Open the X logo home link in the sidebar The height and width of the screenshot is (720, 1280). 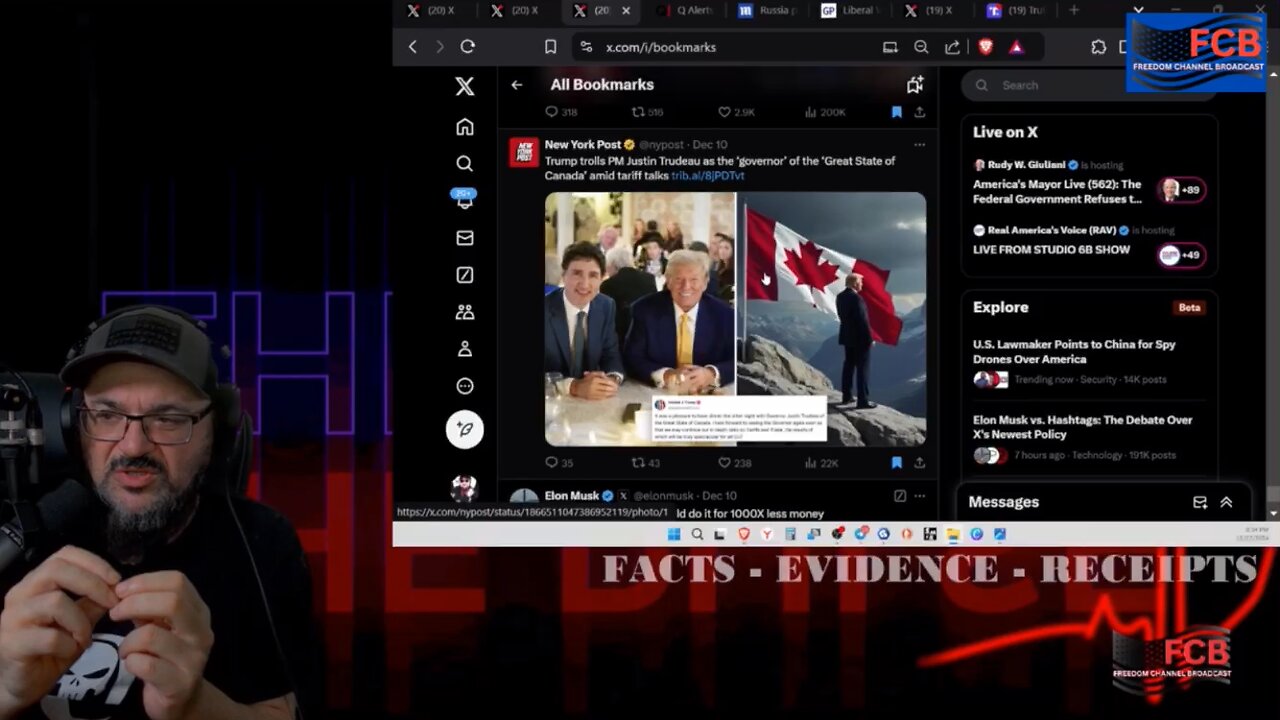[465, 86]
